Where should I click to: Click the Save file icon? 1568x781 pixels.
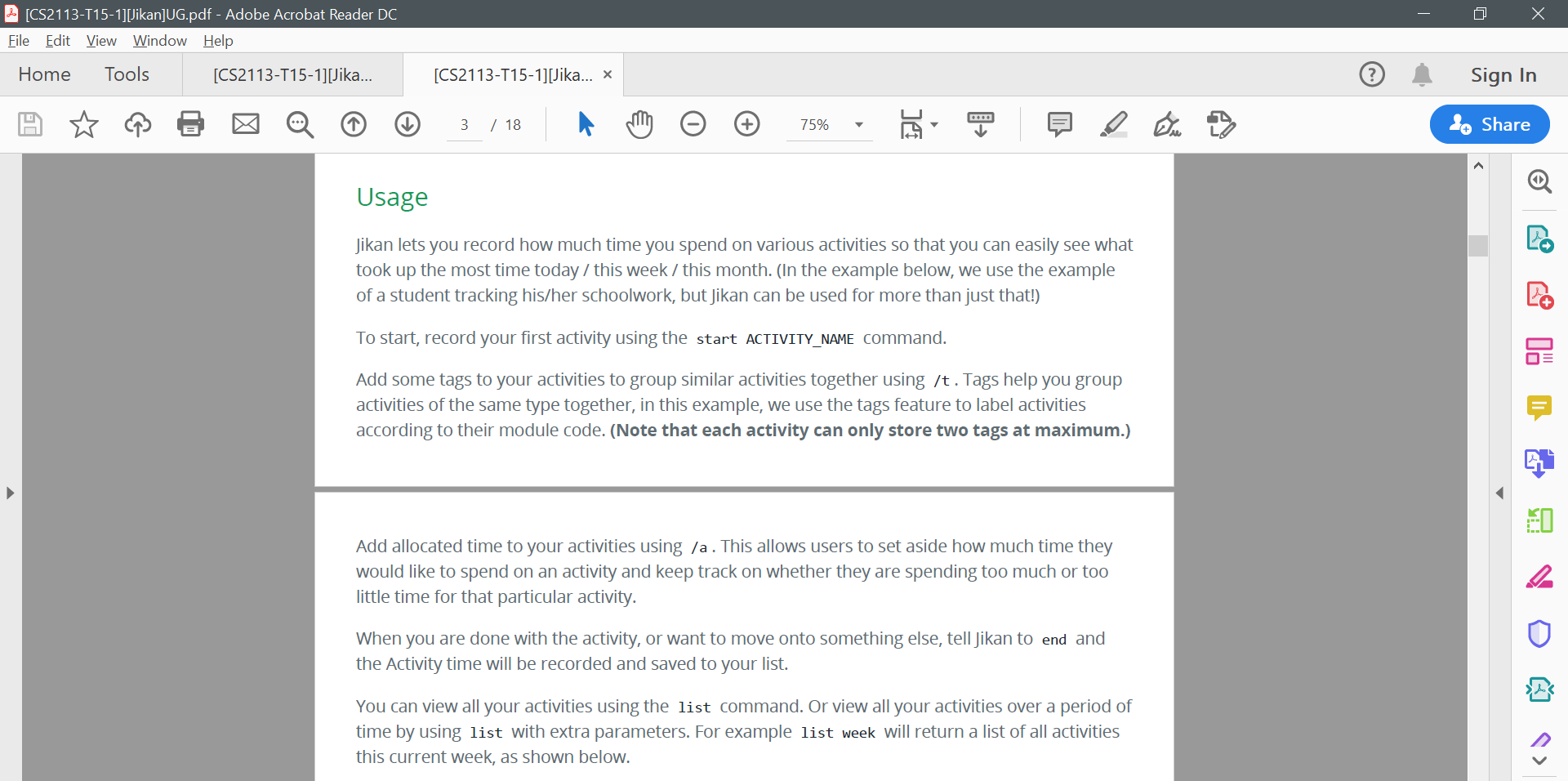click(30, 124)
